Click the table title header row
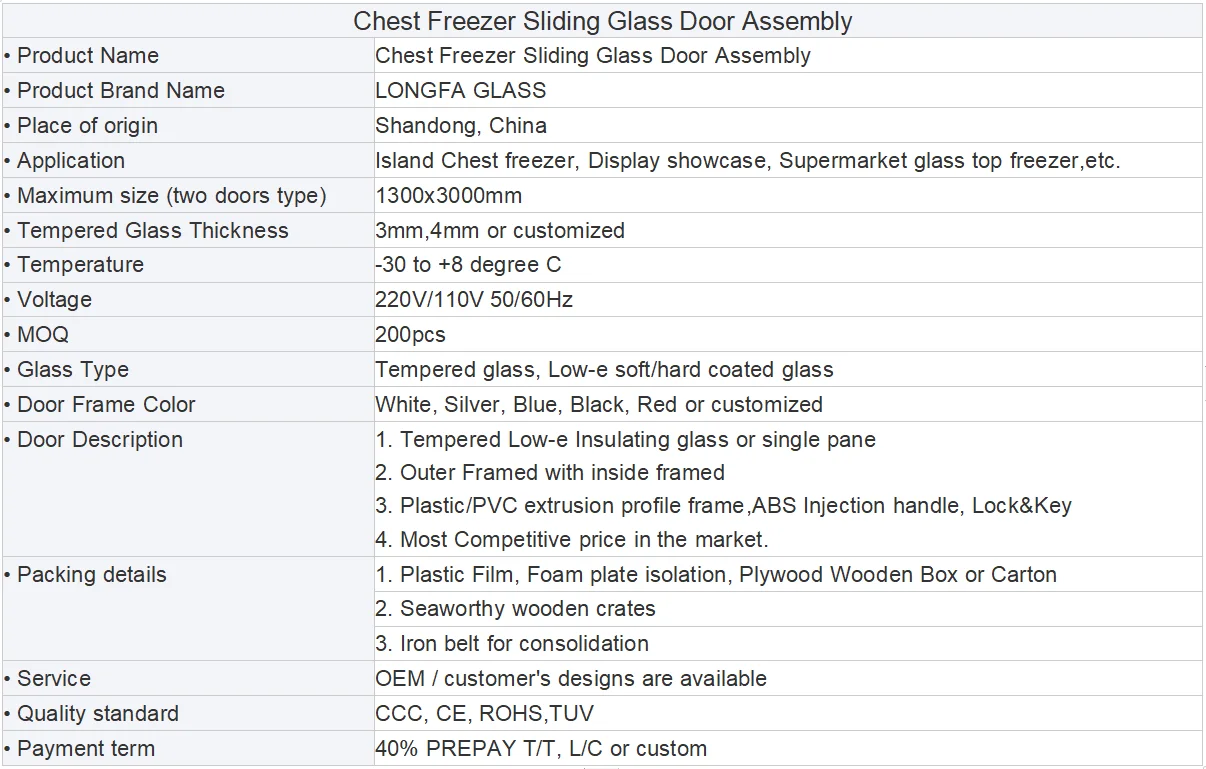 point(602,21)
